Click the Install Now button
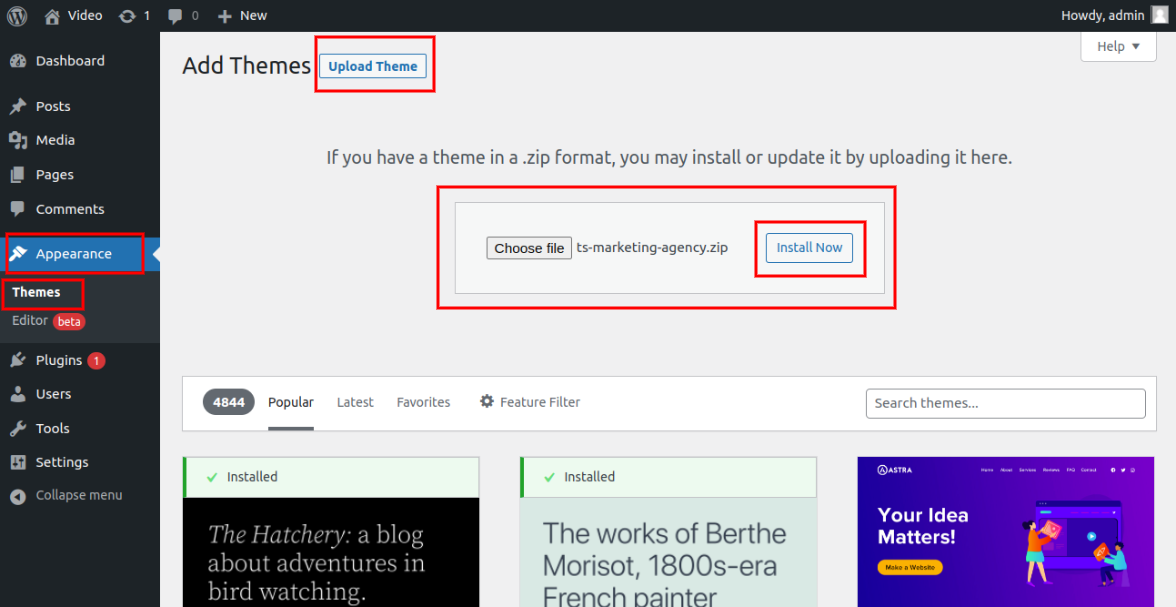Screen dimensions: 1176x607 click(809, 248)
